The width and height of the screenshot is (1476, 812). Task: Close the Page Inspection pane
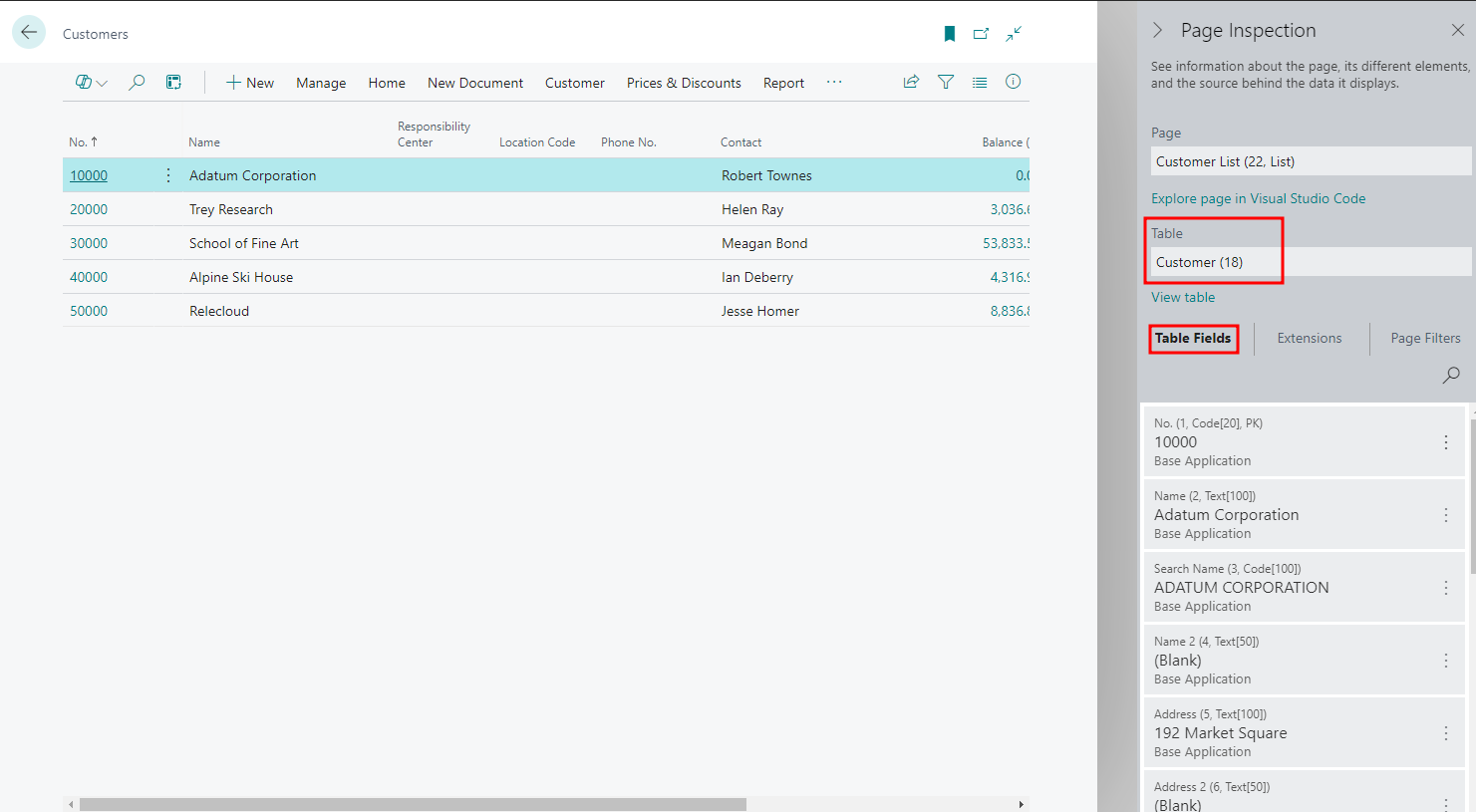point(1457,30)
